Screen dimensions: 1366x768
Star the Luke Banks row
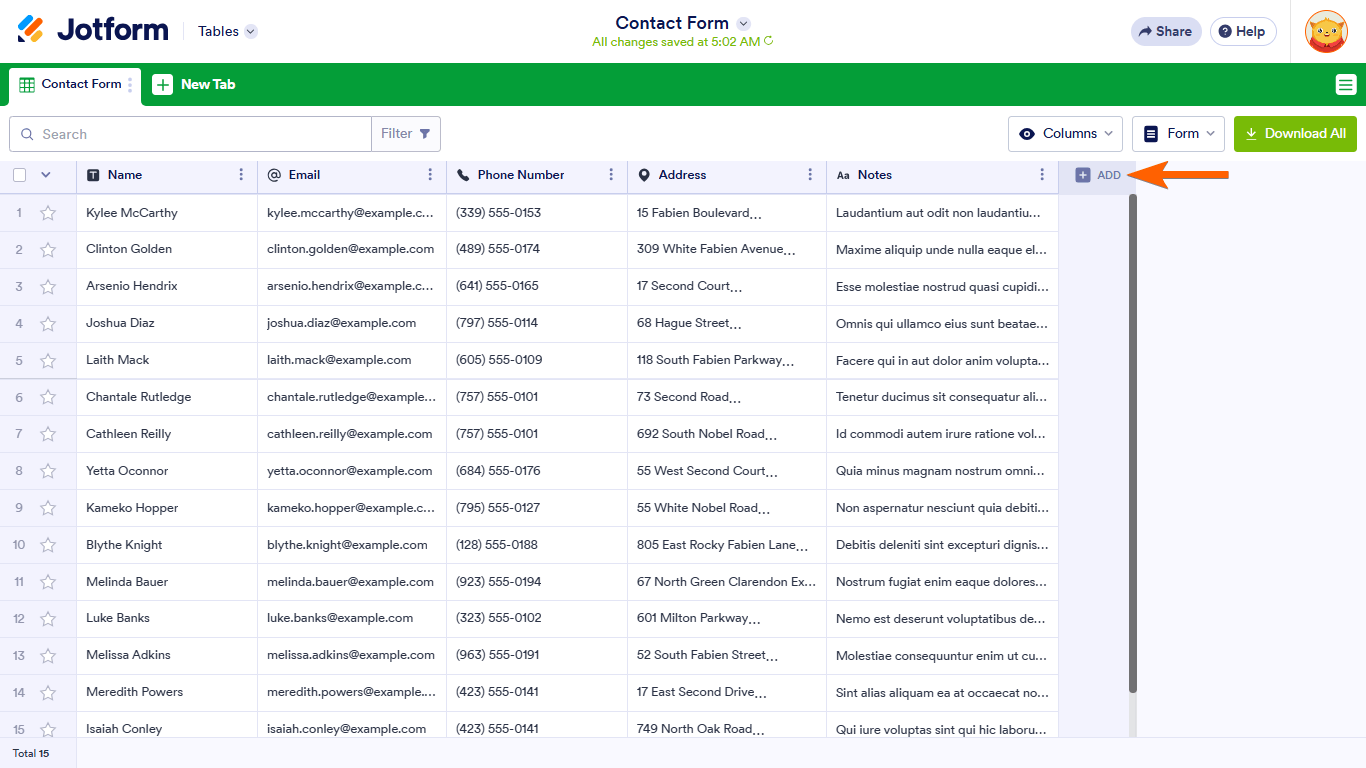(x=48, y=620)
